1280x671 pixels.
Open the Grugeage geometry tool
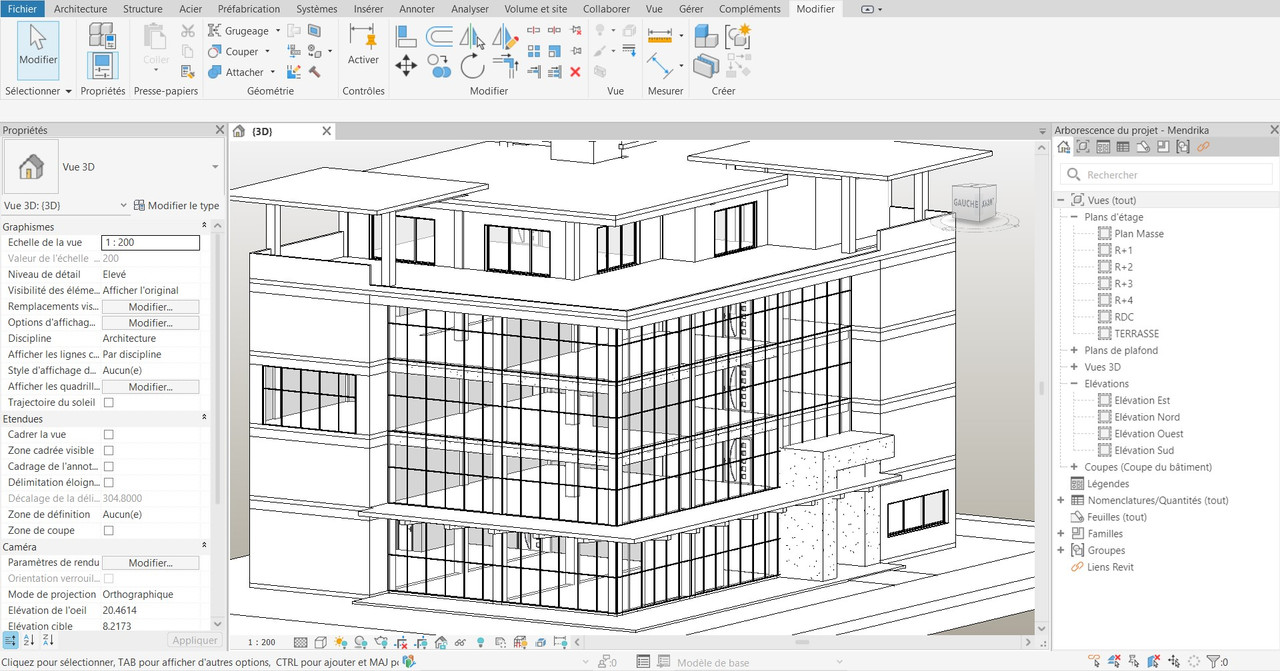[x=246, y=31]
